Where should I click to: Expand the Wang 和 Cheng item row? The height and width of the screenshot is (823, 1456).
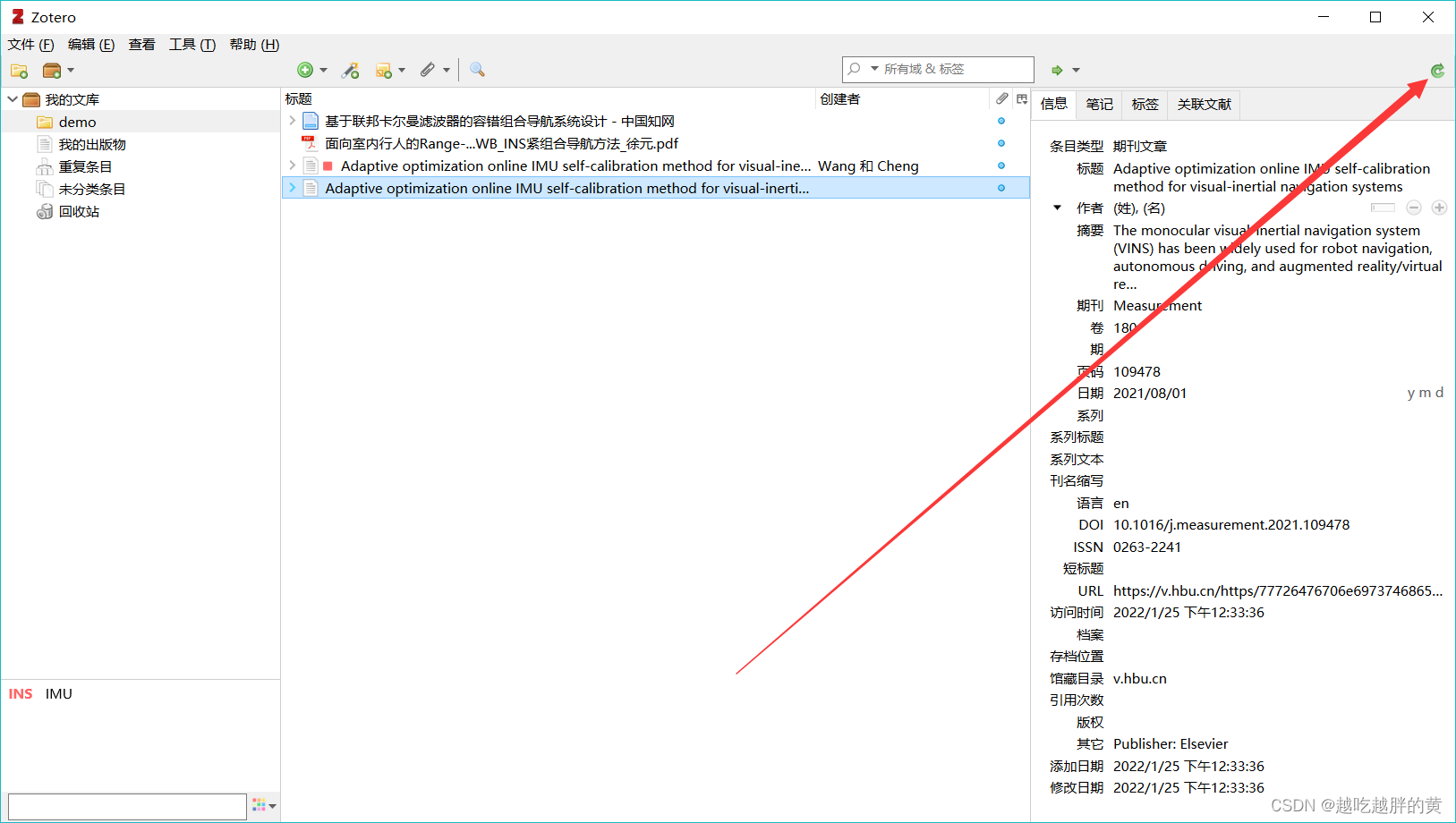pos(292,165)
